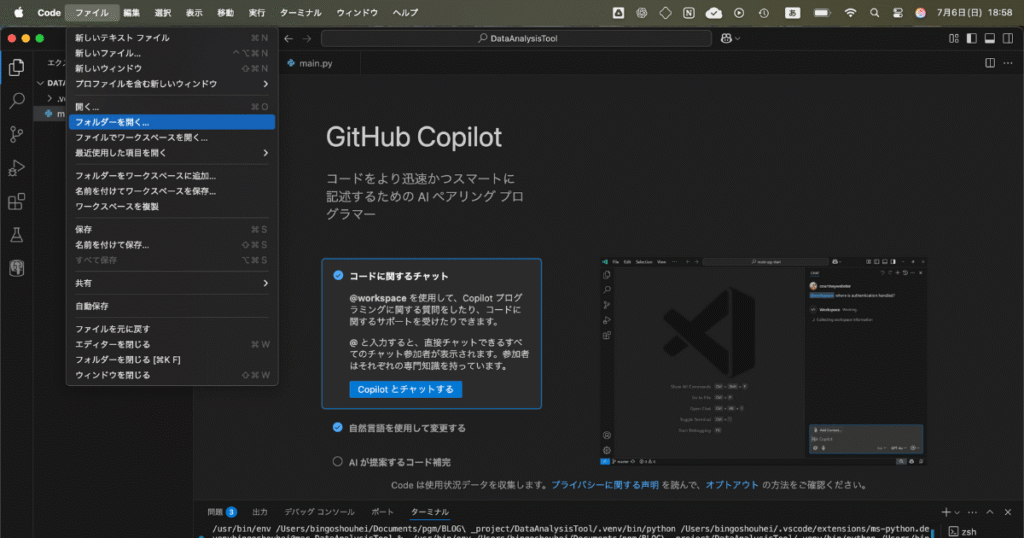Expand プロファイルを含む新しいウィンドウ submenu
Viewport: 1024px width, 538px height.
coord(172,84)
